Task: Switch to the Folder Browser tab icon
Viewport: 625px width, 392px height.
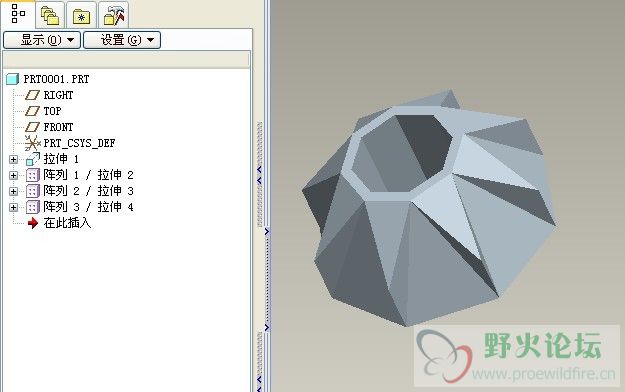Action: click(x=50, y=16)
